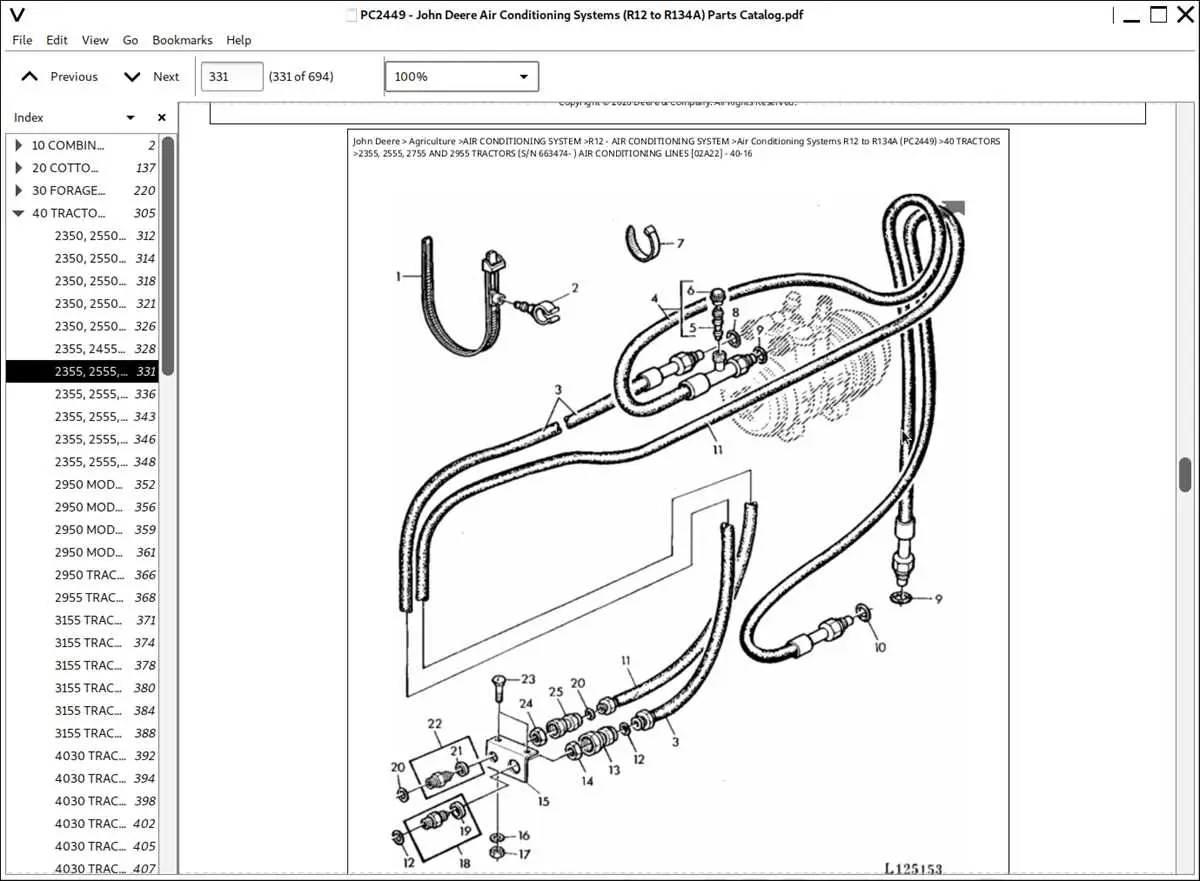Open the Help menu
1200x881 pixels.
coord(239,40)
